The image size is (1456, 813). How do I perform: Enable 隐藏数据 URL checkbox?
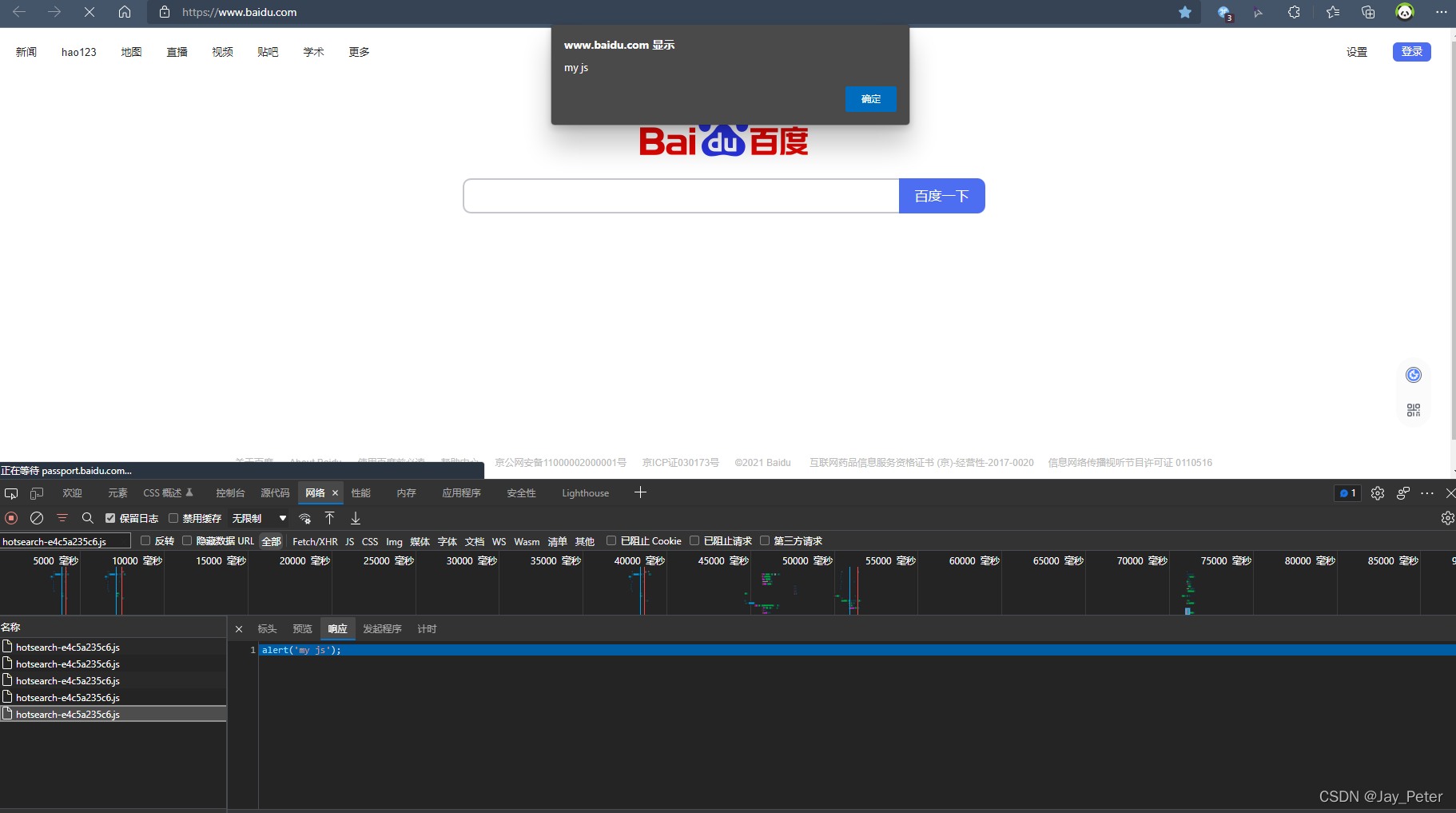click(x=187, y=540)
